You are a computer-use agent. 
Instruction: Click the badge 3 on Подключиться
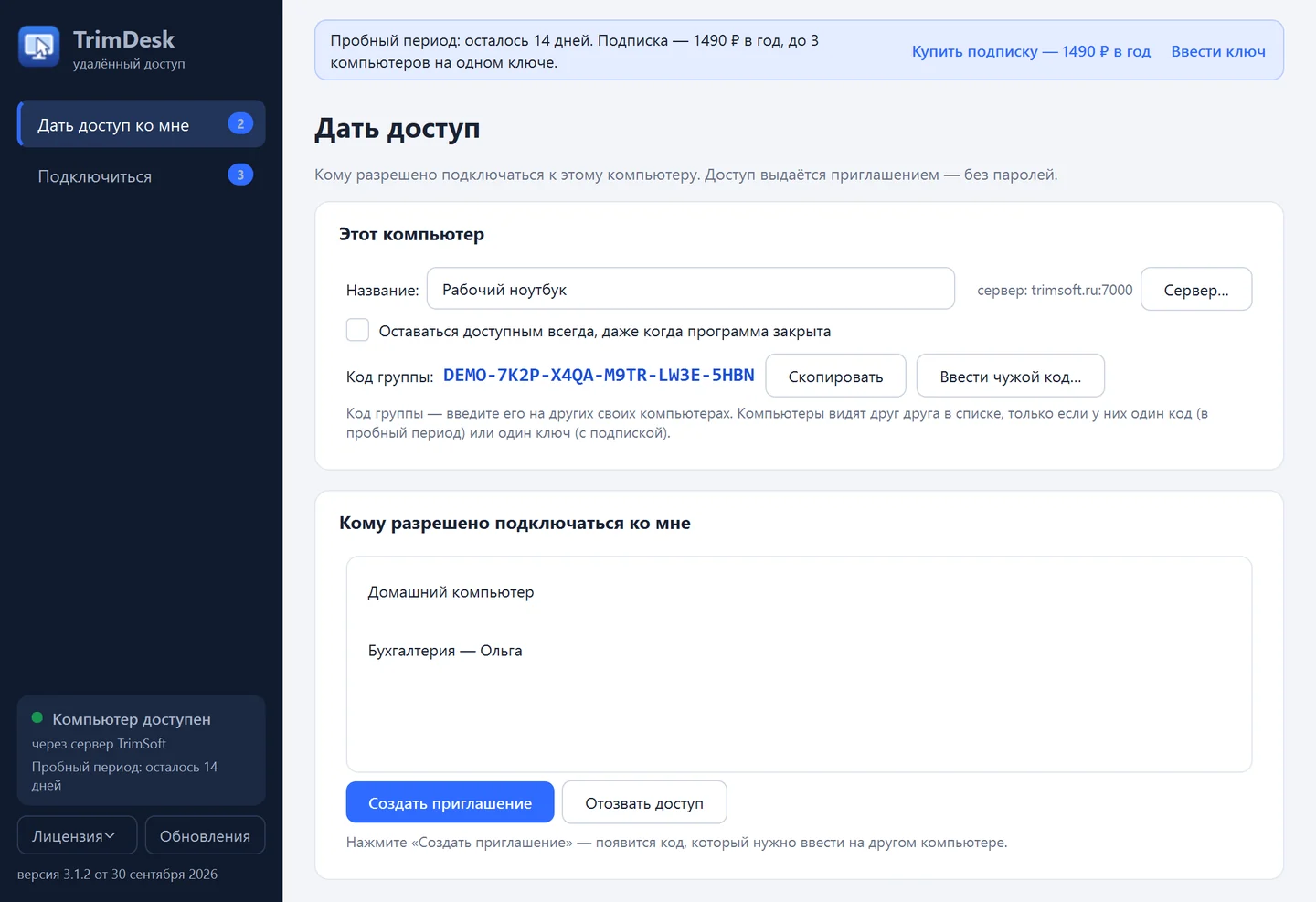(x=240, y=175)
